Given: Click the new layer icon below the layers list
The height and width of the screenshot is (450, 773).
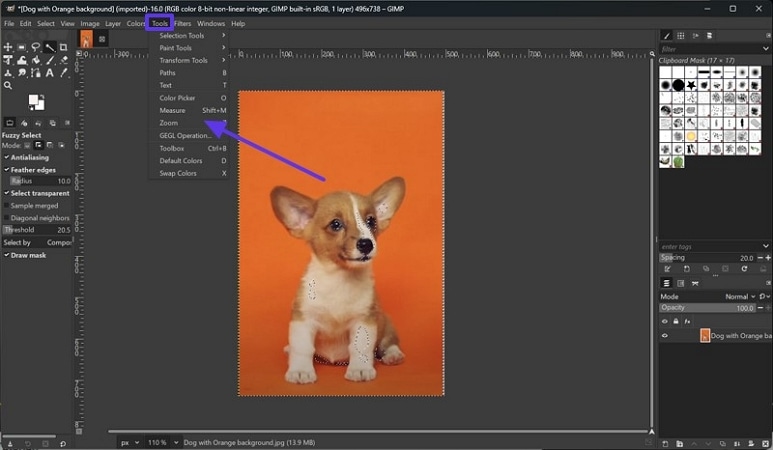Looking at the screenshot, I should point(665,444).
